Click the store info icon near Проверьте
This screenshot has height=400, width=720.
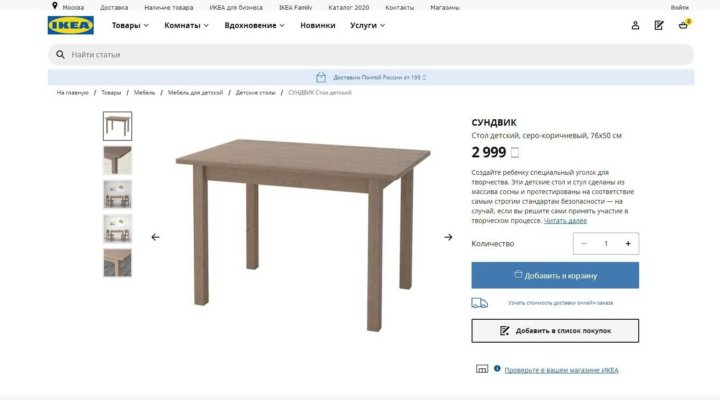coord(497,368)
